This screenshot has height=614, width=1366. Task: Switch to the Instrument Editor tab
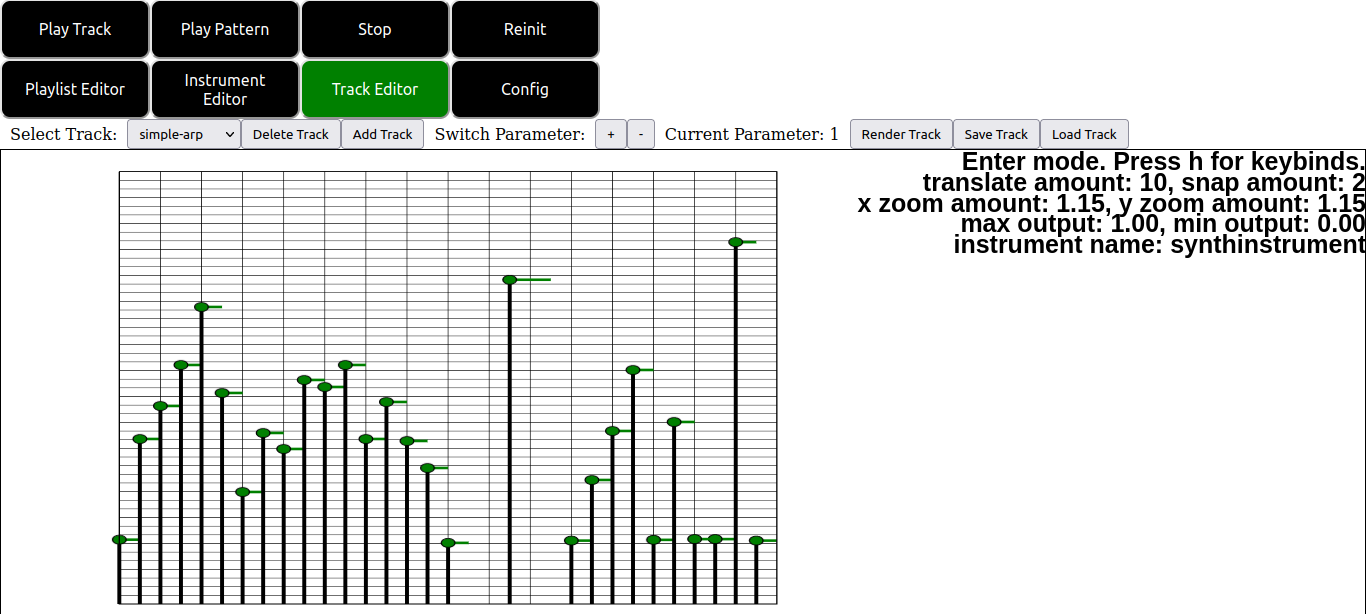(225, 90)
